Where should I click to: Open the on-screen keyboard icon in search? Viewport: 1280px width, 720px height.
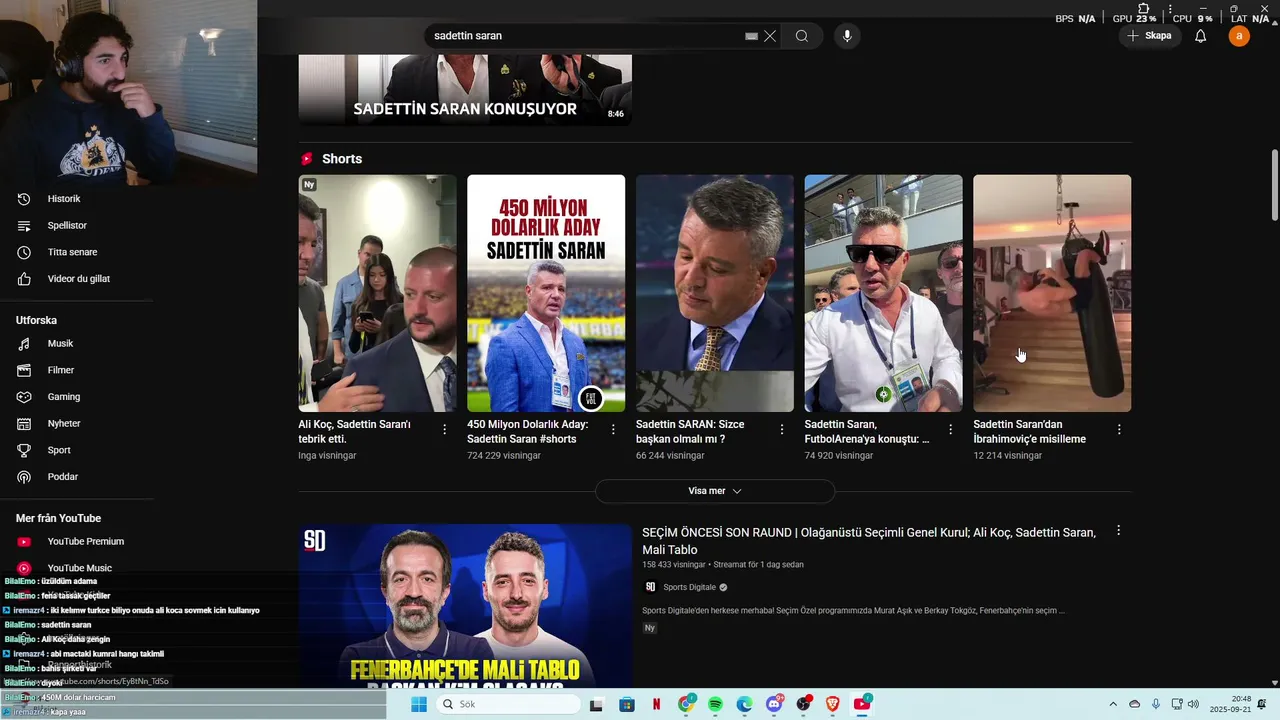[x=751, y=36]
